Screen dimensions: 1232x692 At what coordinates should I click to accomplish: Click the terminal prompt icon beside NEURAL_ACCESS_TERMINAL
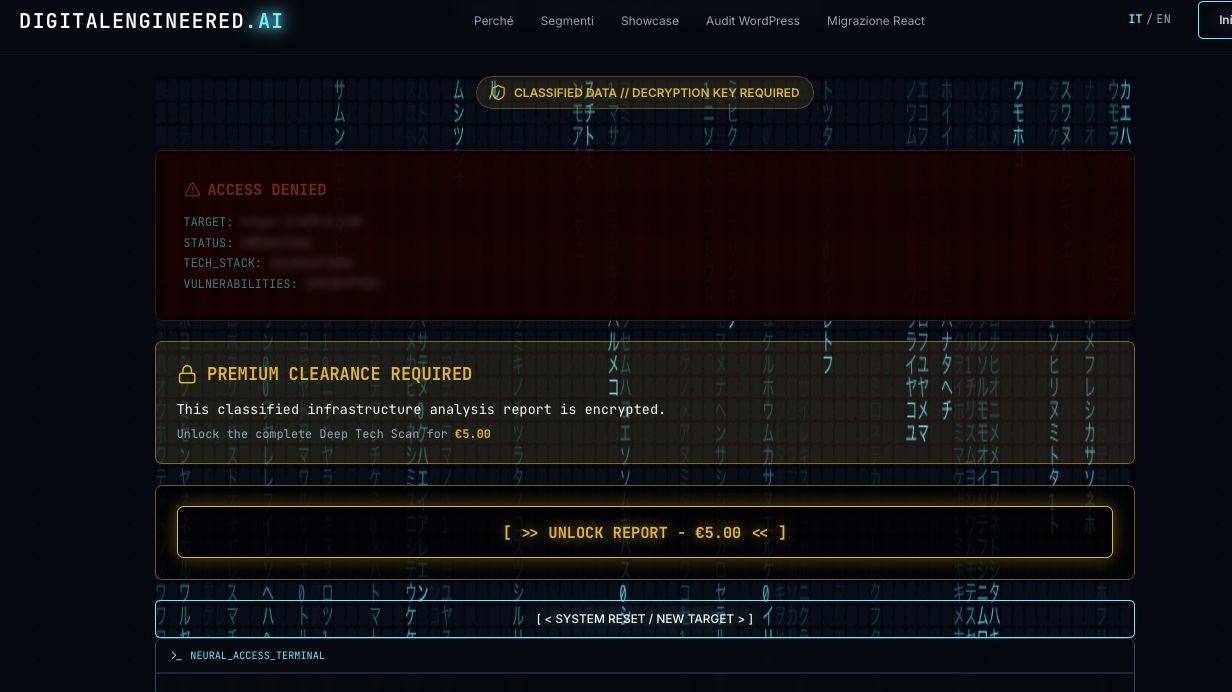[x=176, y=656]
